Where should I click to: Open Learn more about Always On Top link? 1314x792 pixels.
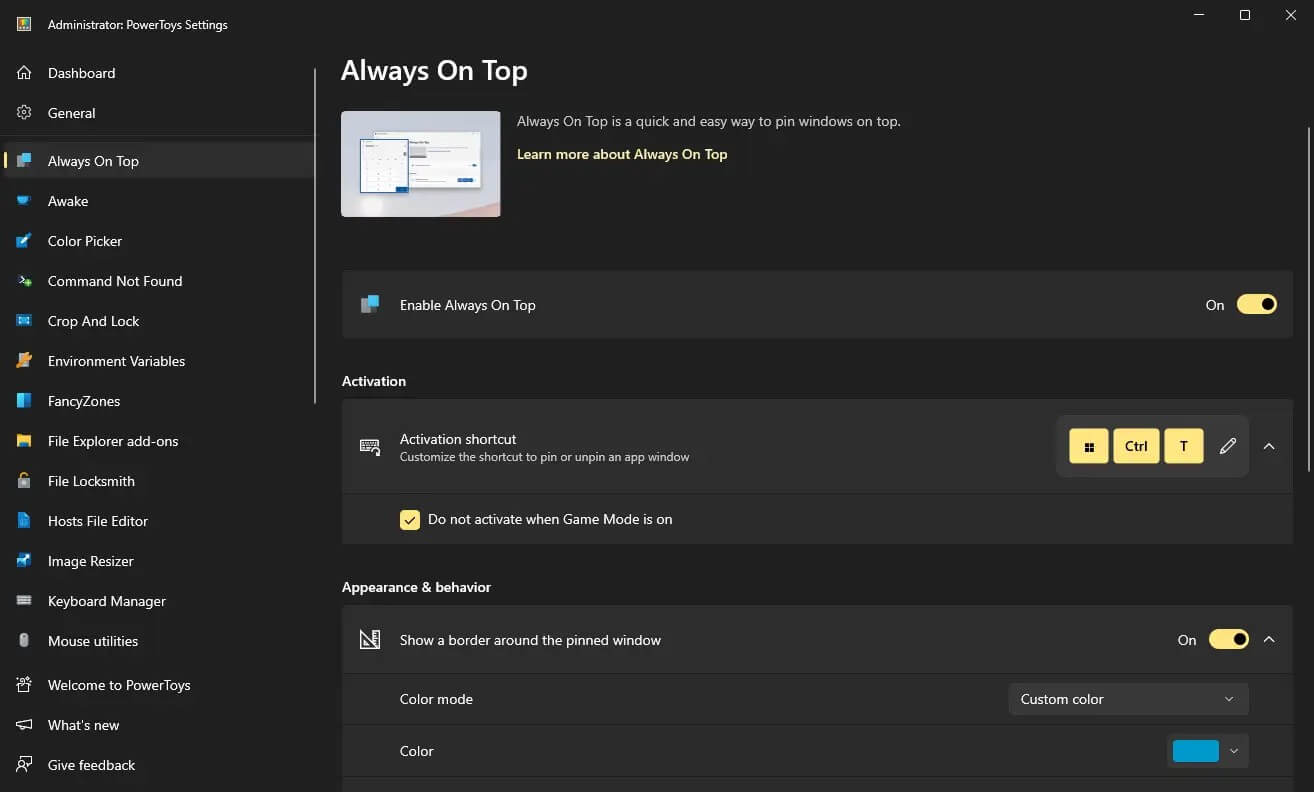[622, 154]
